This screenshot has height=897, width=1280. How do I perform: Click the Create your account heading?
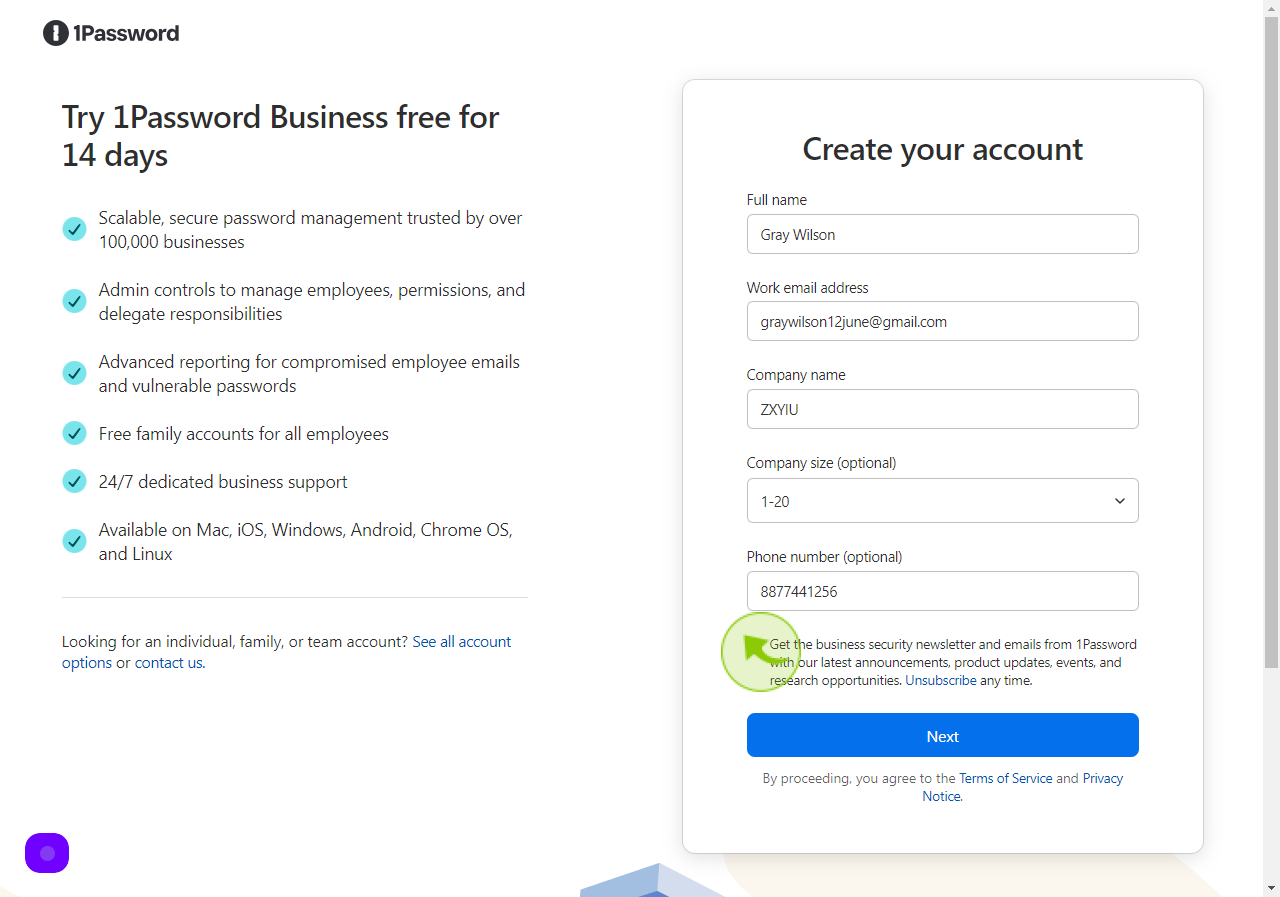pos(943,149)
